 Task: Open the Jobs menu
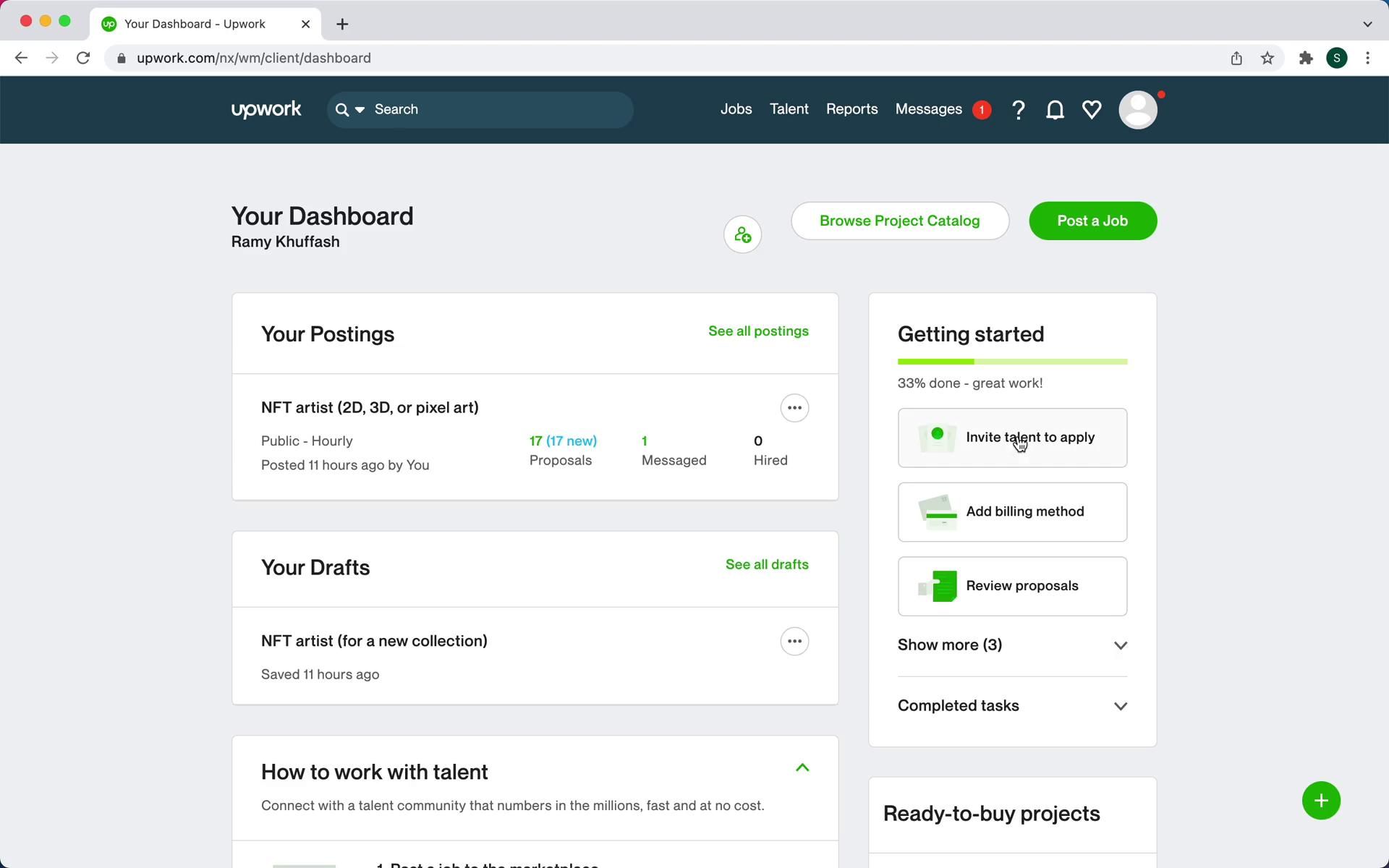click(736, 109)
